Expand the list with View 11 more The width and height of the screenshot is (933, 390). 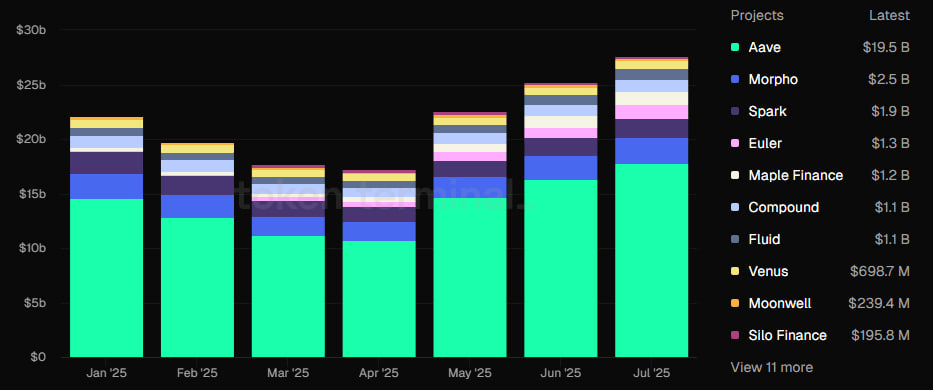(771, 367)
